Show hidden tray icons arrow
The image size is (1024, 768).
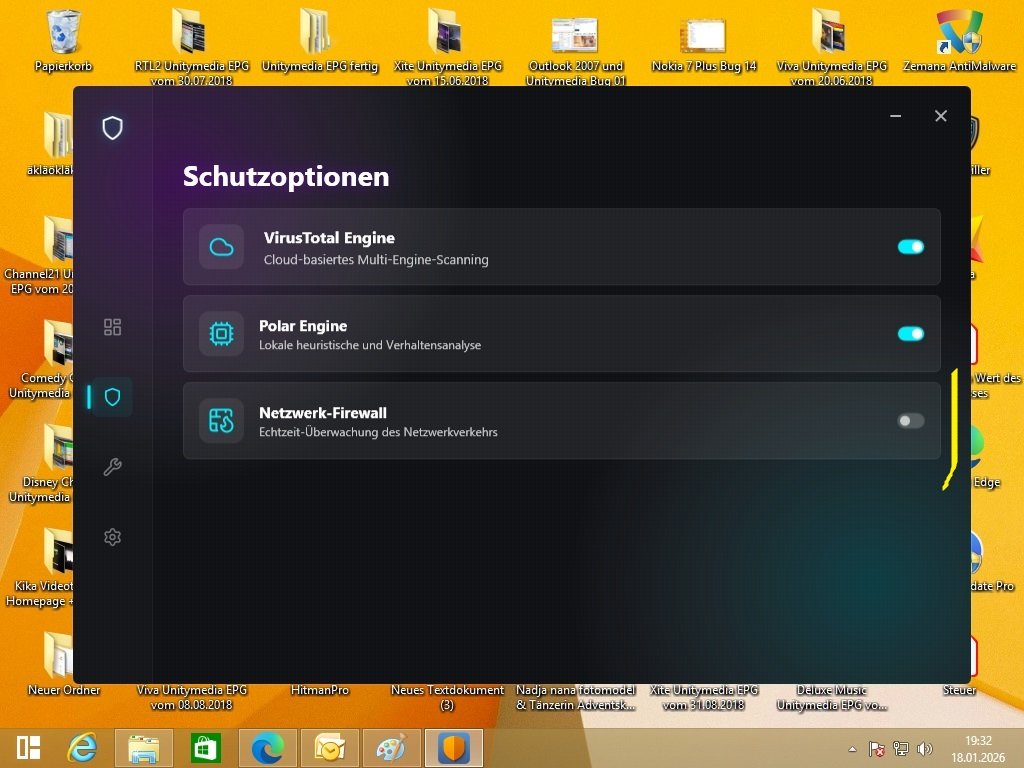[x=852, y=749]
